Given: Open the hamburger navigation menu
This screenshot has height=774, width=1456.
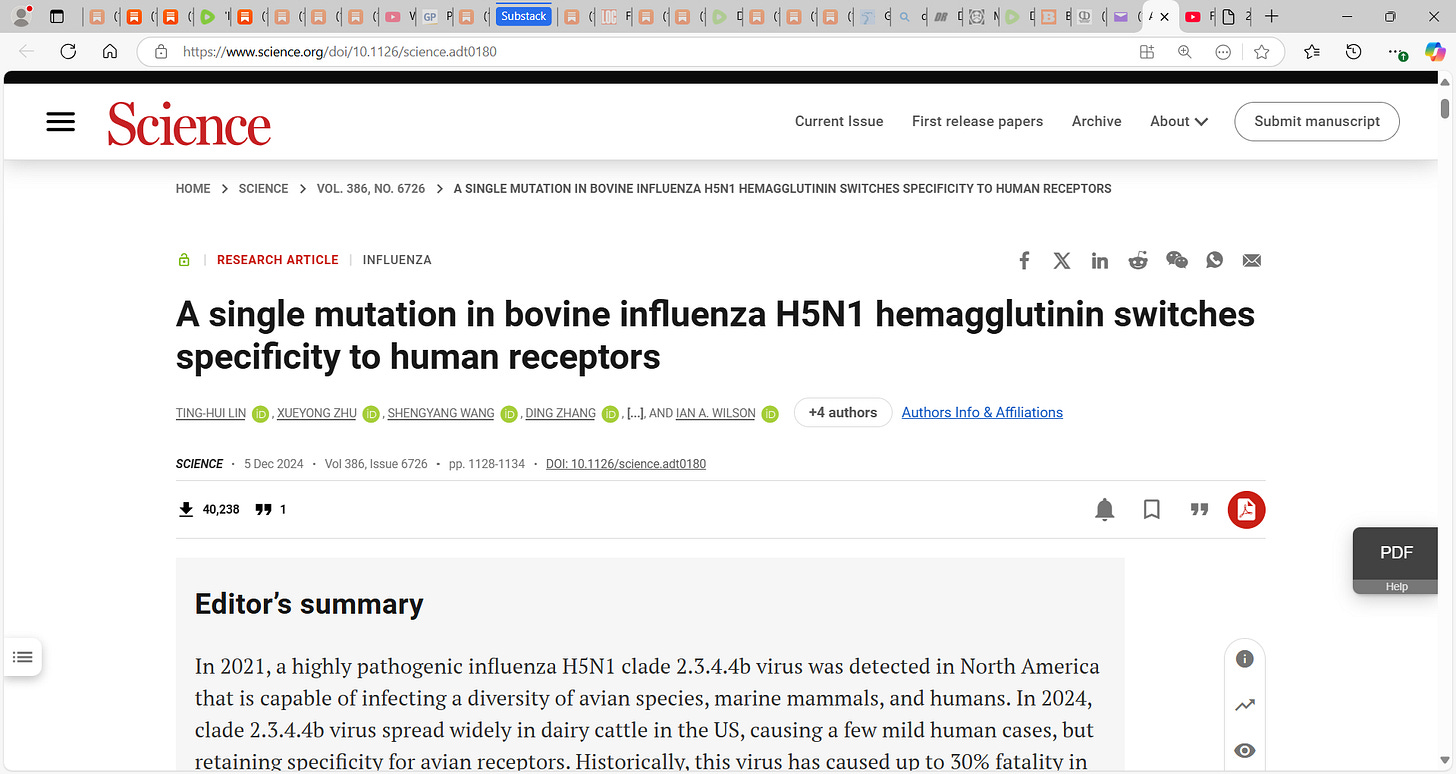Looking at the screenshot, I should point(61,122).
